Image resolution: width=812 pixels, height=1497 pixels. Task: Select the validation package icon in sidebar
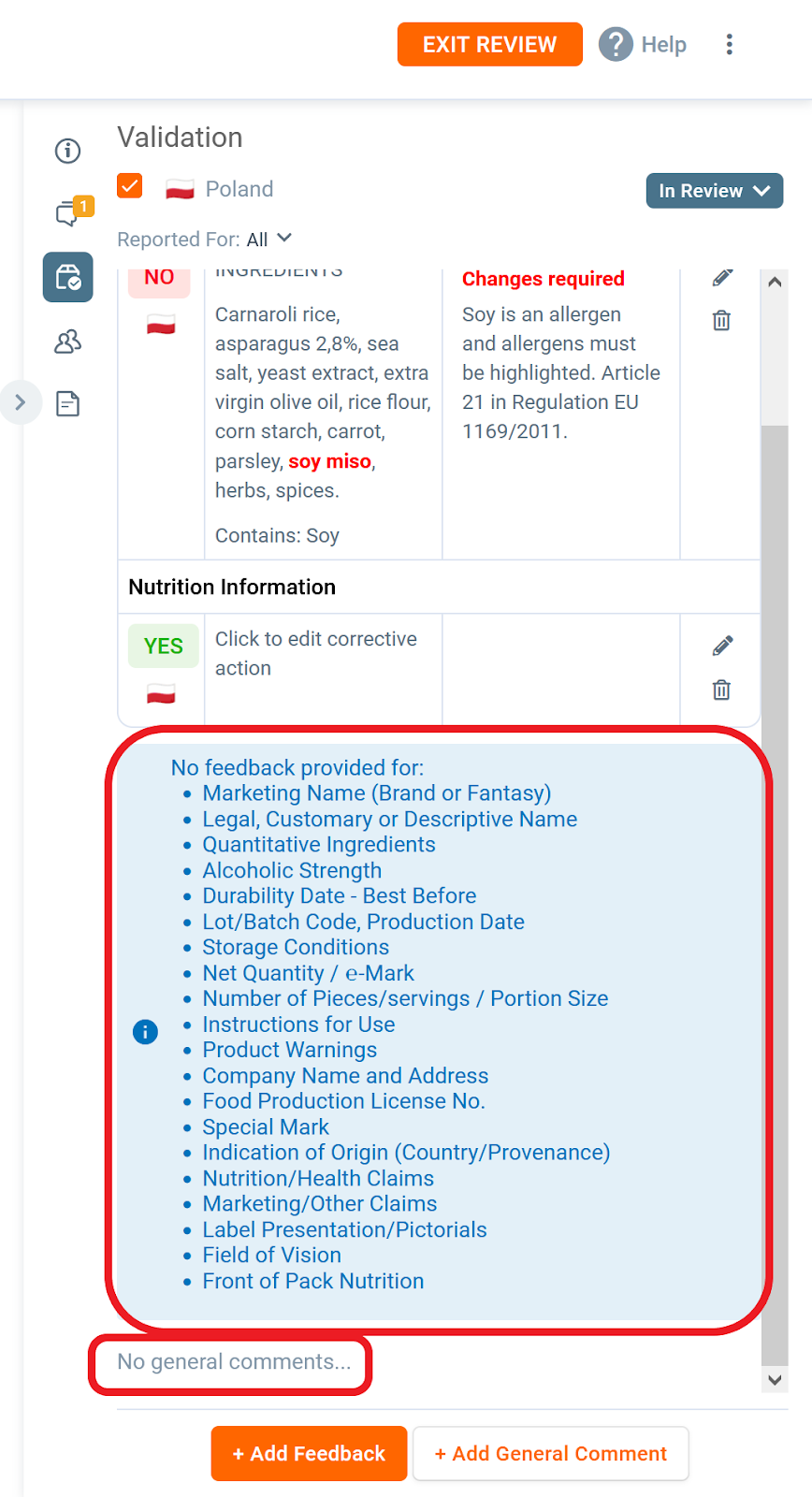coord(67,277)
